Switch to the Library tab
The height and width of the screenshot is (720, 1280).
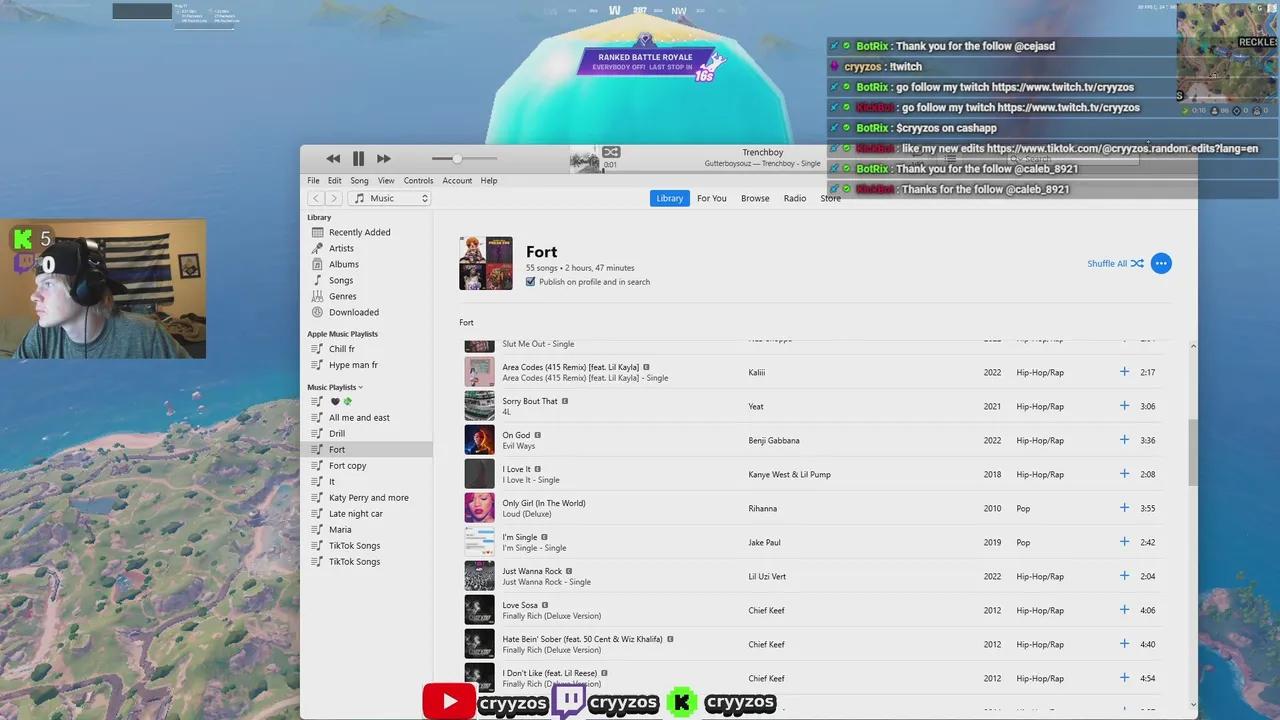coord(669,198)
